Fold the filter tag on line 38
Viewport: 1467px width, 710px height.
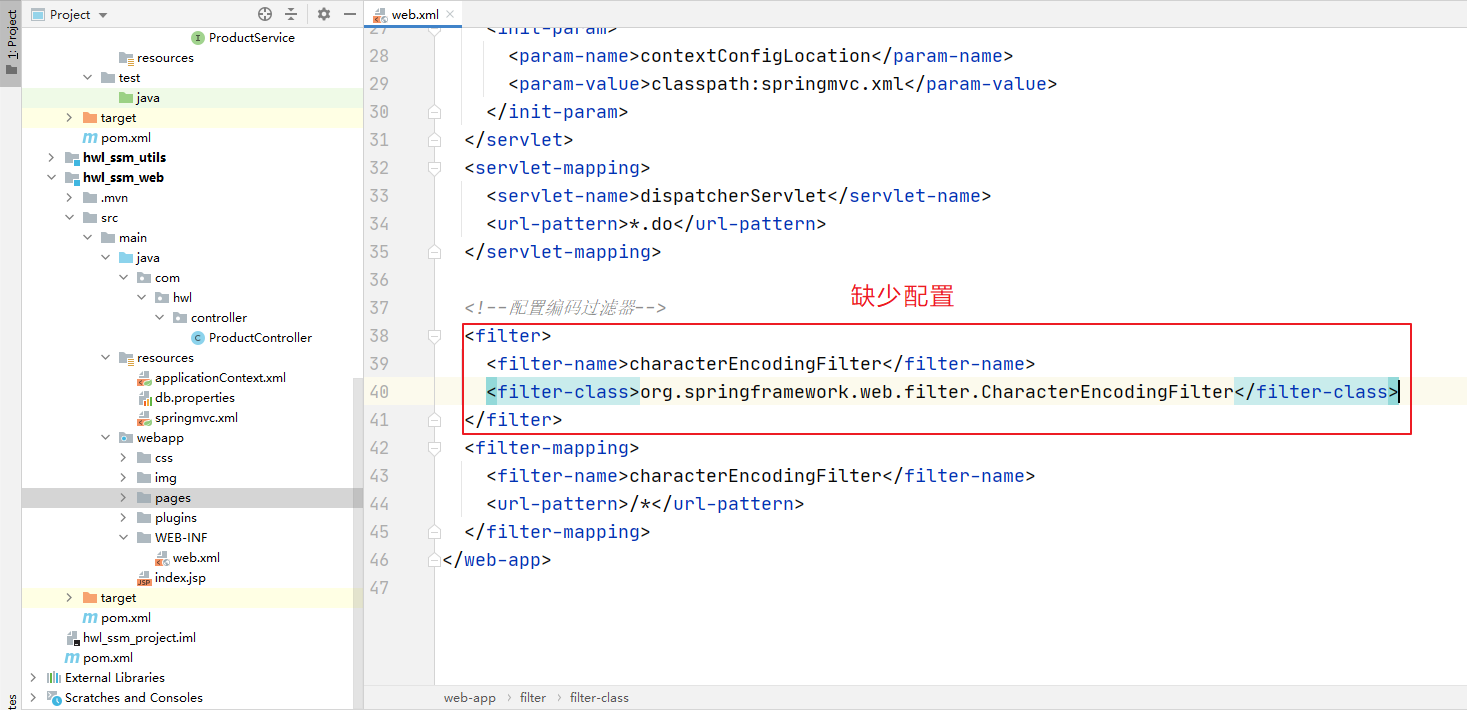[x=434, y=336]
